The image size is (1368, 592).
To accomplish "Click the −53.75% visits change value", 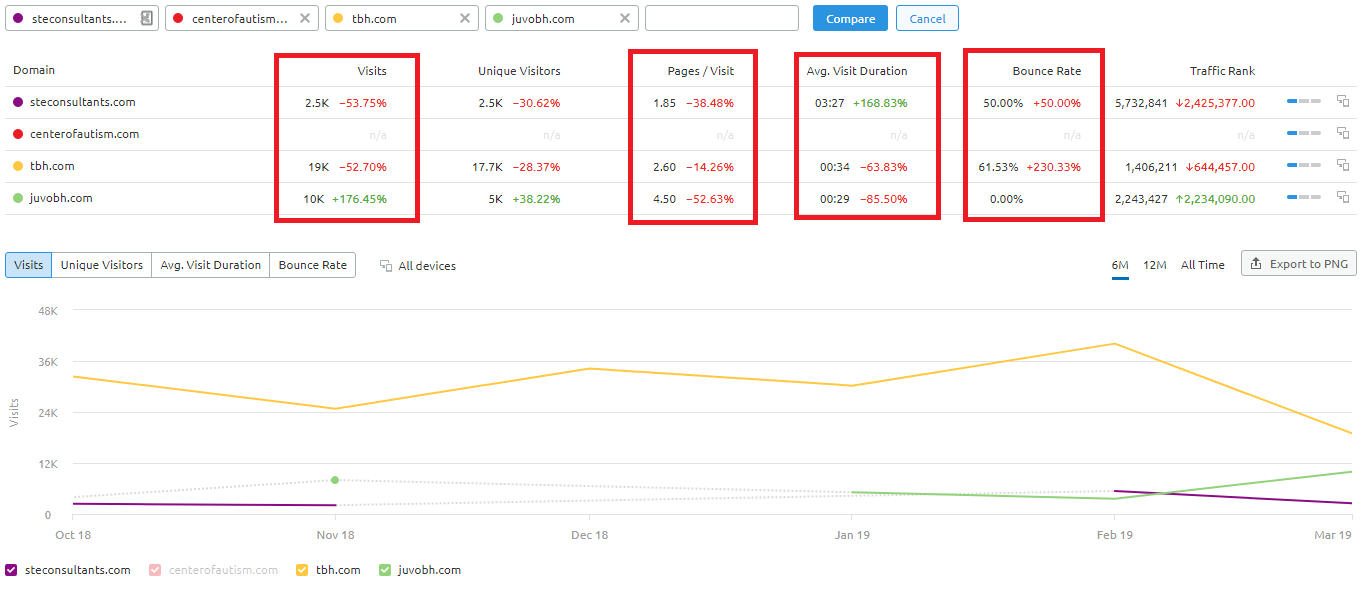I will (x=362, y=103).
